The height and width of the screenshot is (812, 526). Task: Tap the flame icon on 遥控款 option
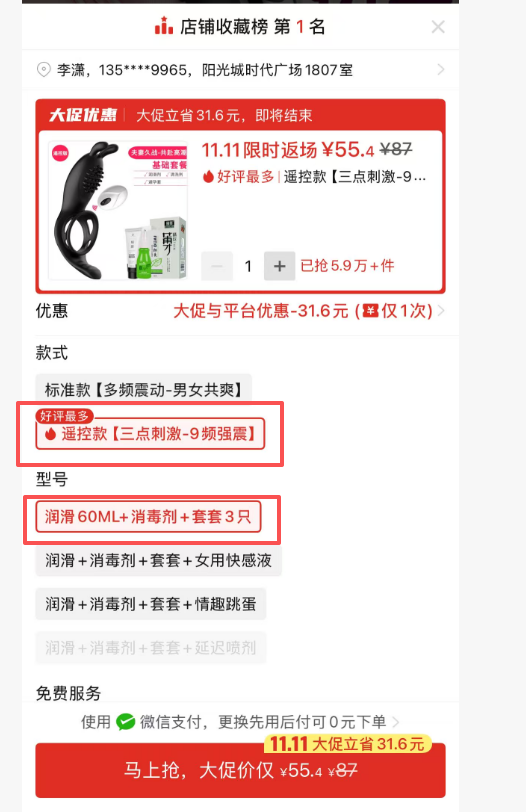pos(50,433)
